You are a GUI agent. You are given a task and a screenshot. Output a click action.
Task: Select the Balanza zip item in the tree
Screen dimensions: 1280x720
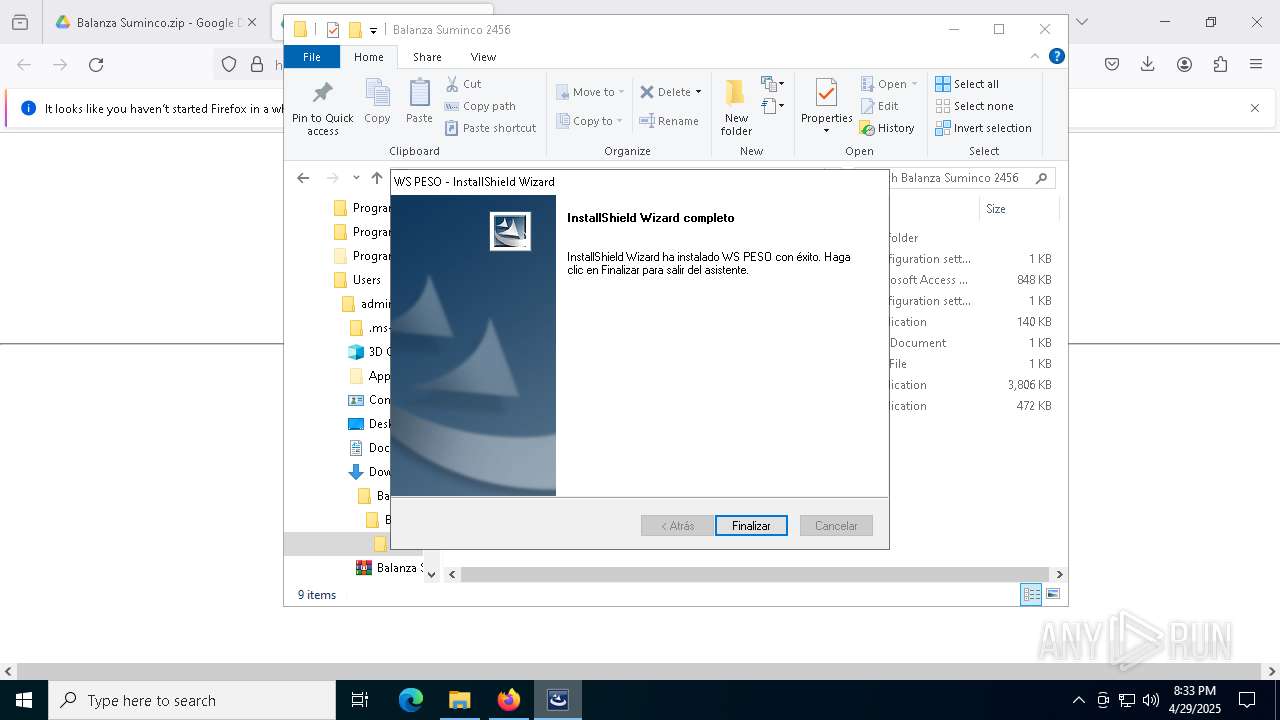tap(390, 568)
